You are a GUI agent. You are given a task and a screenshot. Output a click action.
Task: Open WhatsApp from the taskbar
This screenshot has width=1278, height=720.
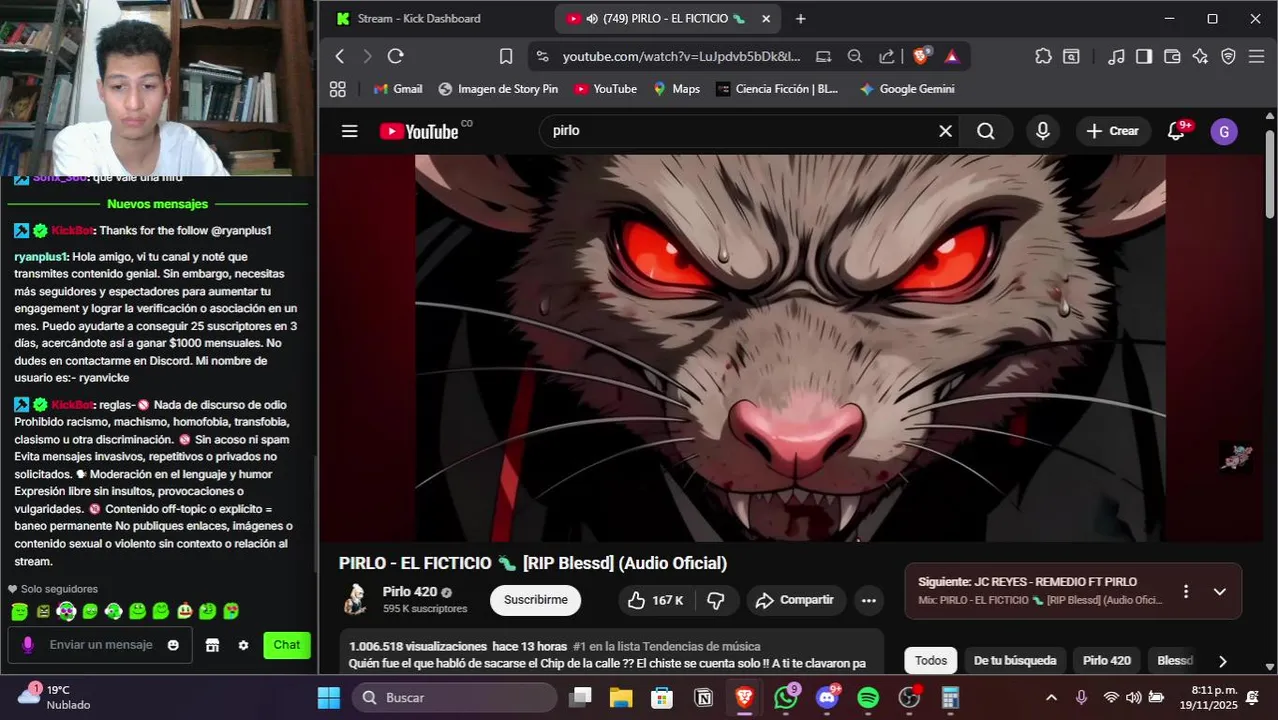point(786,697)
